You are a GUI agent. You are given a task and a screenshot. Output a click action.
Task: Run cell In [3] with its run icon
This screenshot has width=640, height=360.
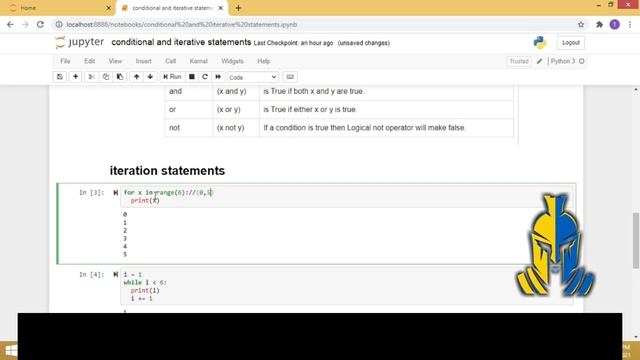click(116, 193)
